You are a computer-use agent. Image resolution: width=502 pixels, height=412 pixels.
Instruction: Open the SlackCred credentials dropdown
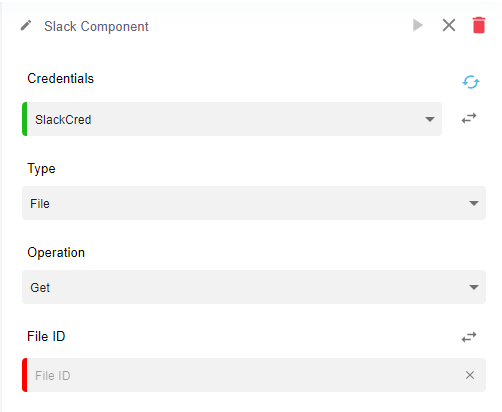click(x=232, y=119)
